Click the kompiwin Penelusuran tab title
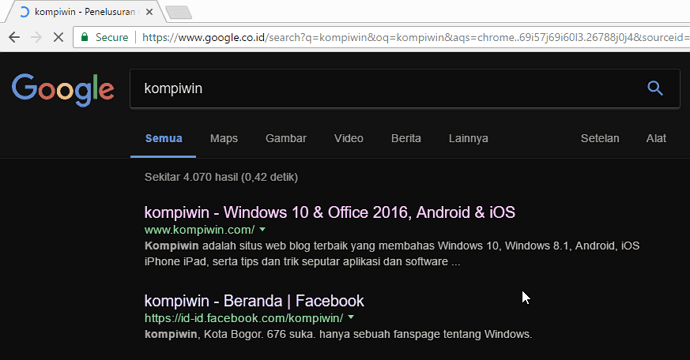 coord(84,12)
